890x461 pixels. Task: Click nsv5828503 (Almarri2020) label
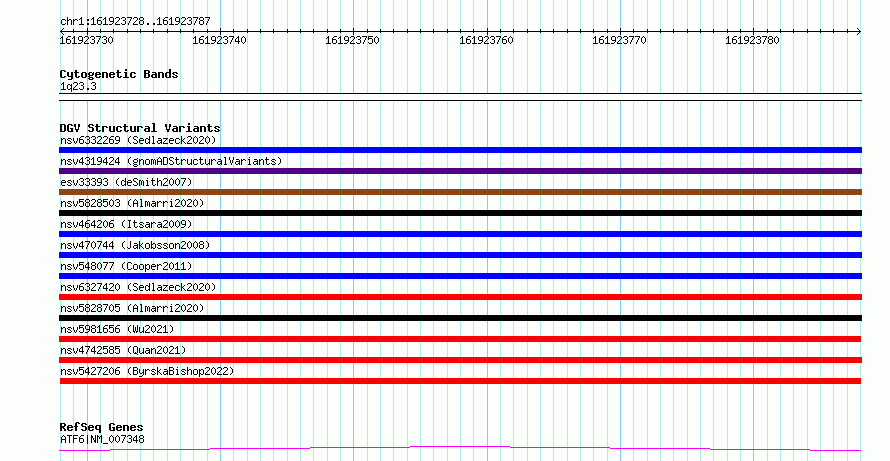coord(132,203)
